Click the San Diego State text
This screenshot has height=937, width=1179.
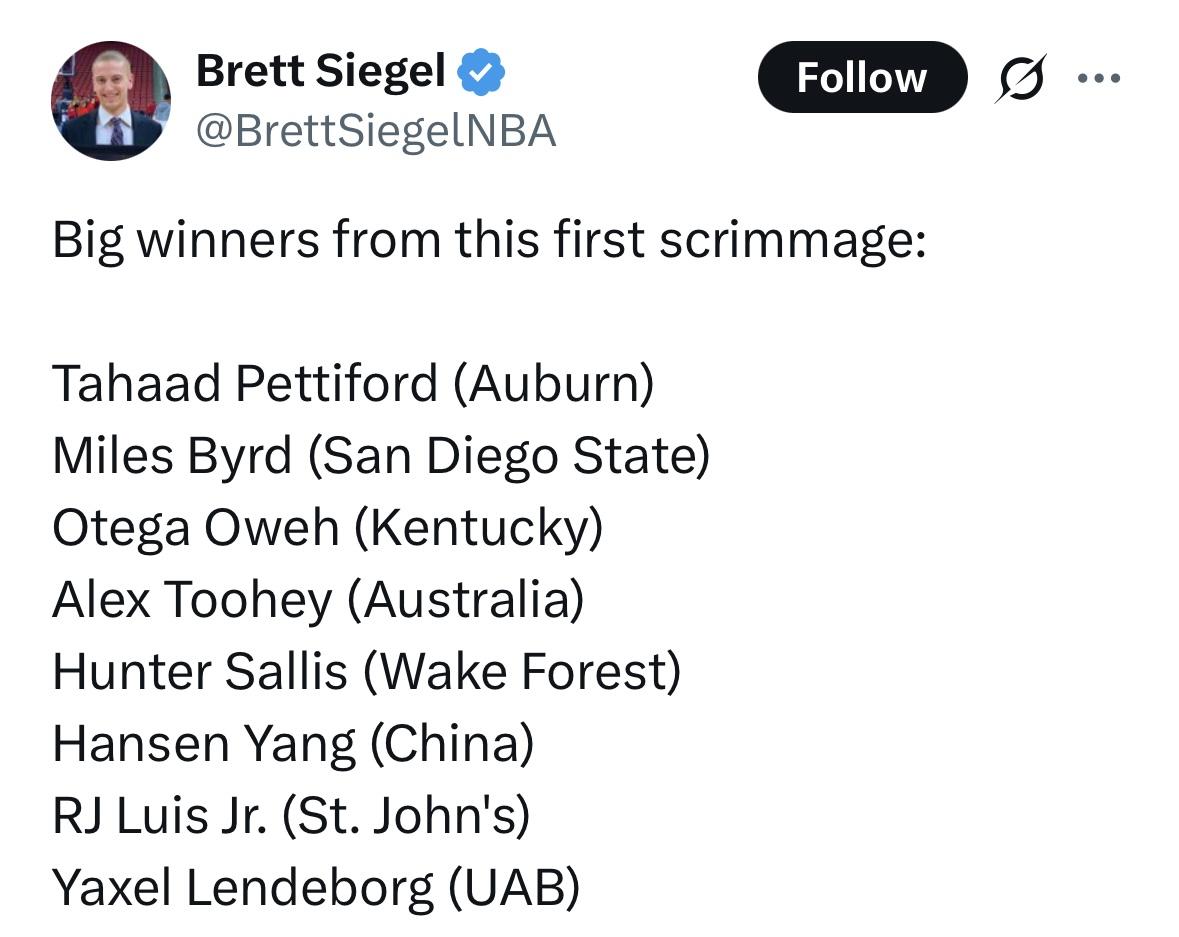[508, 456]
